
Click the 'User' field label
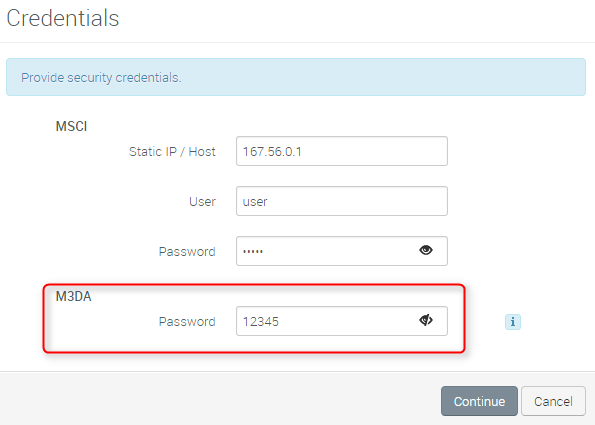[202, 201]
